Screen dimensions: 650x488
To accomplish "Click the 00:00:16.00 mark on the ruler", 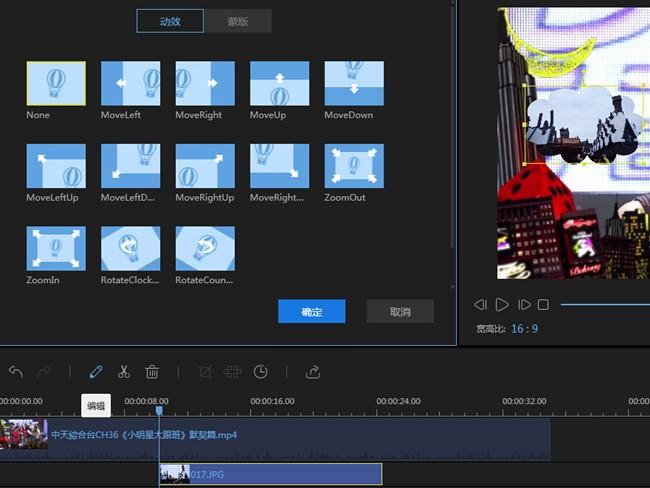I will coord(272,401).
